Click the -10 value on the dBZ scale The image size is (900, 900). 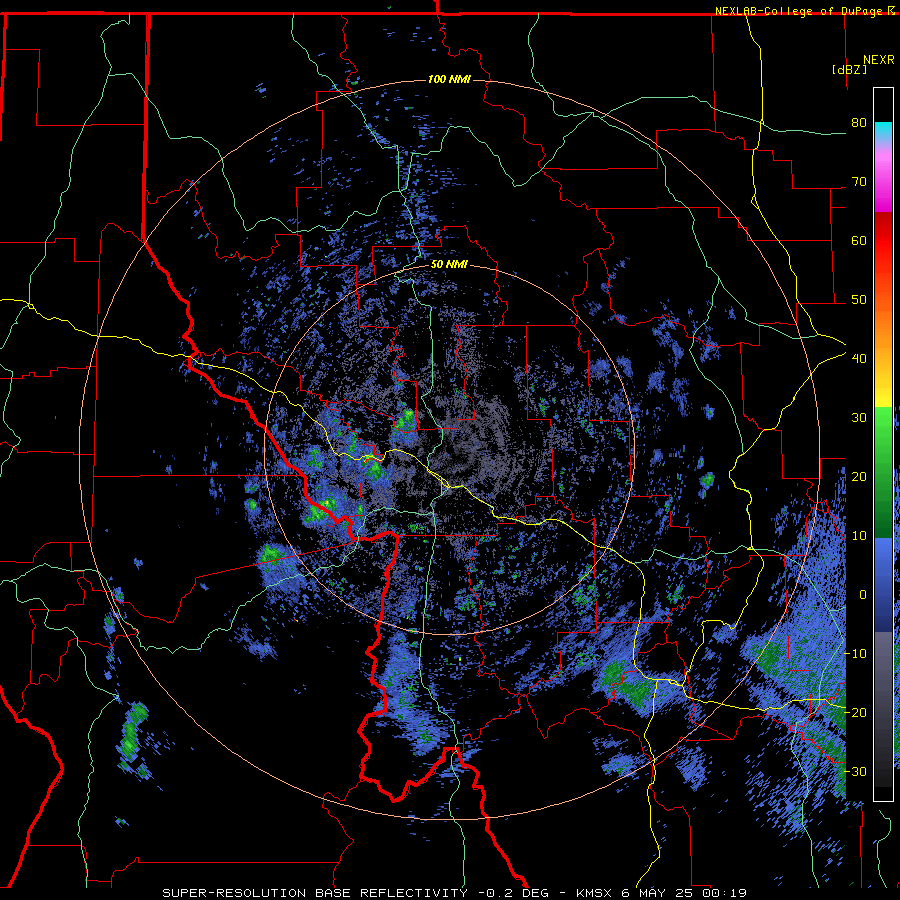tap(855, 653)
